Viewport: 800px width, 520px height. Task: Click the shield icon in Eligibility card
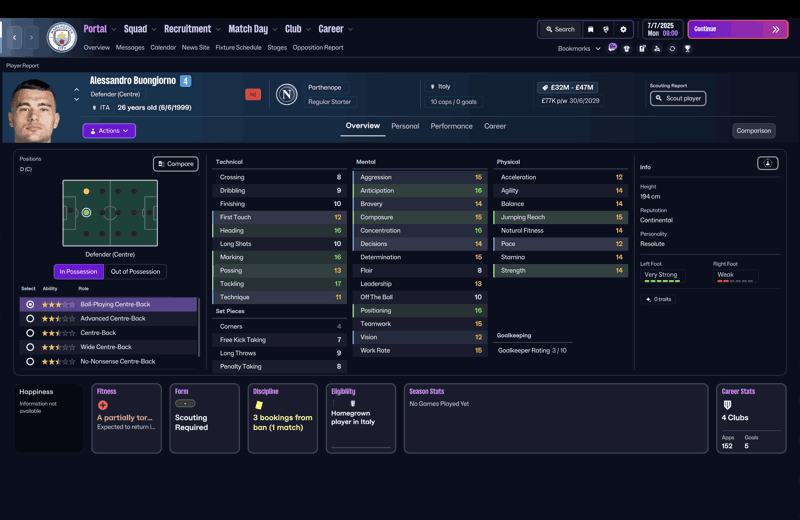pos(353,404)
